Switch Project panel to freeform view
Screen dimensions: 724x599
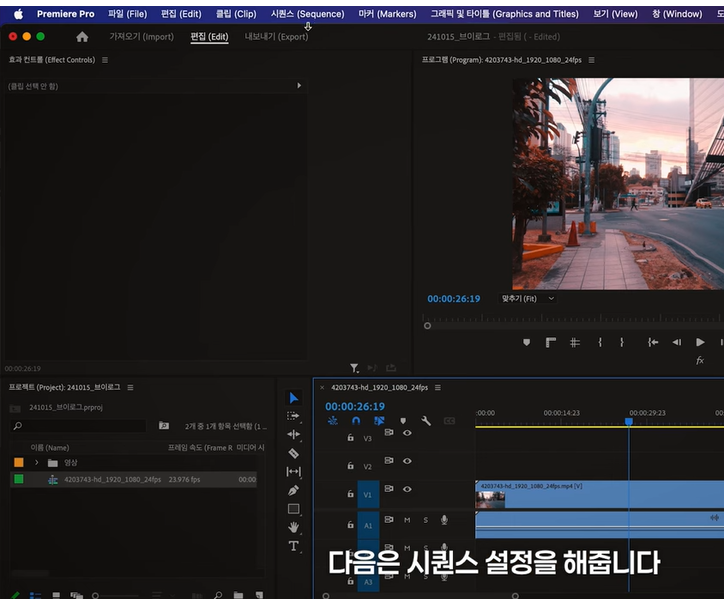point(76,595)
